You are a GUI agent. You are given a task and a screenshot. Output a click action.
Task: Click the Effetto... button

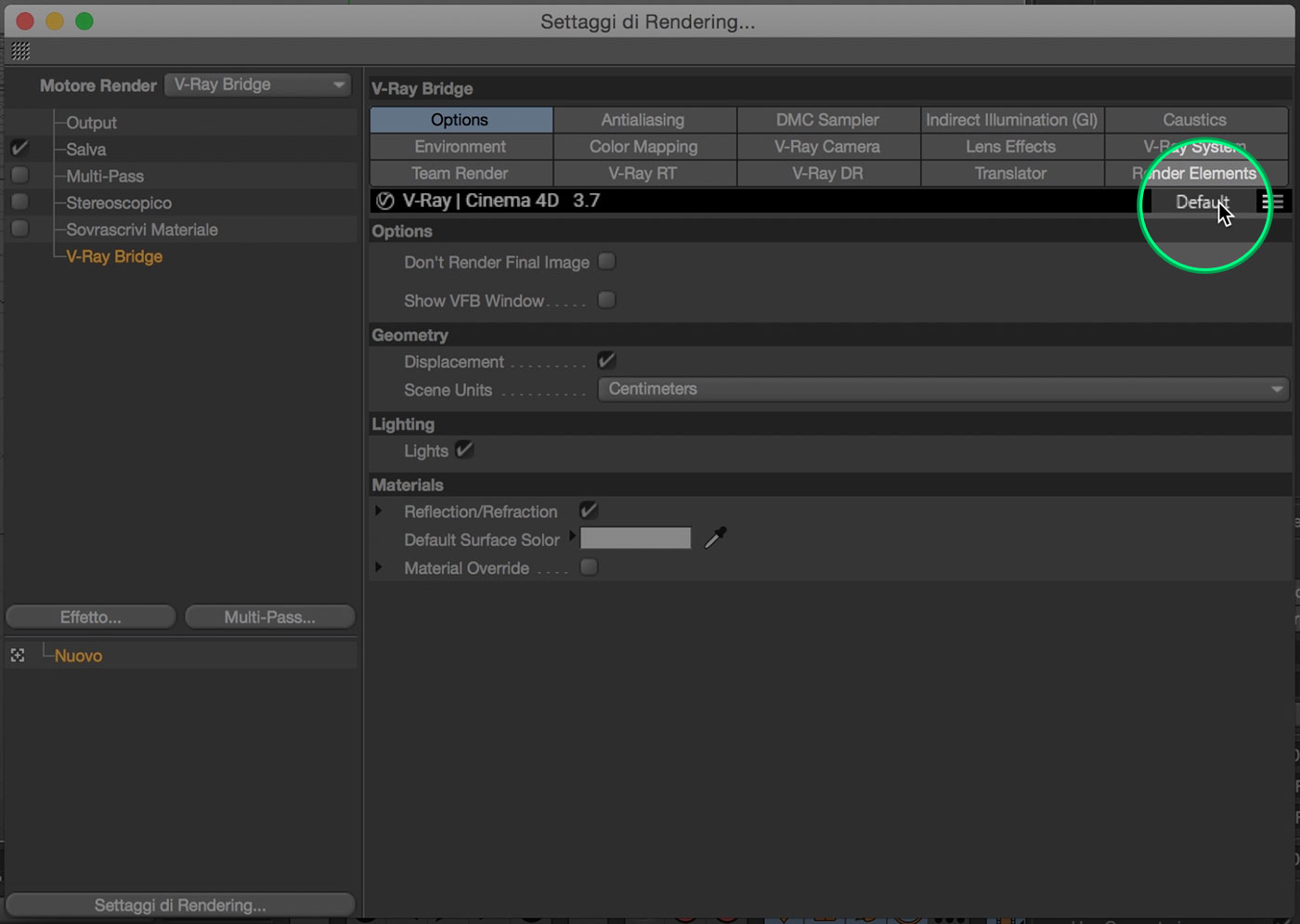point(91,617)
